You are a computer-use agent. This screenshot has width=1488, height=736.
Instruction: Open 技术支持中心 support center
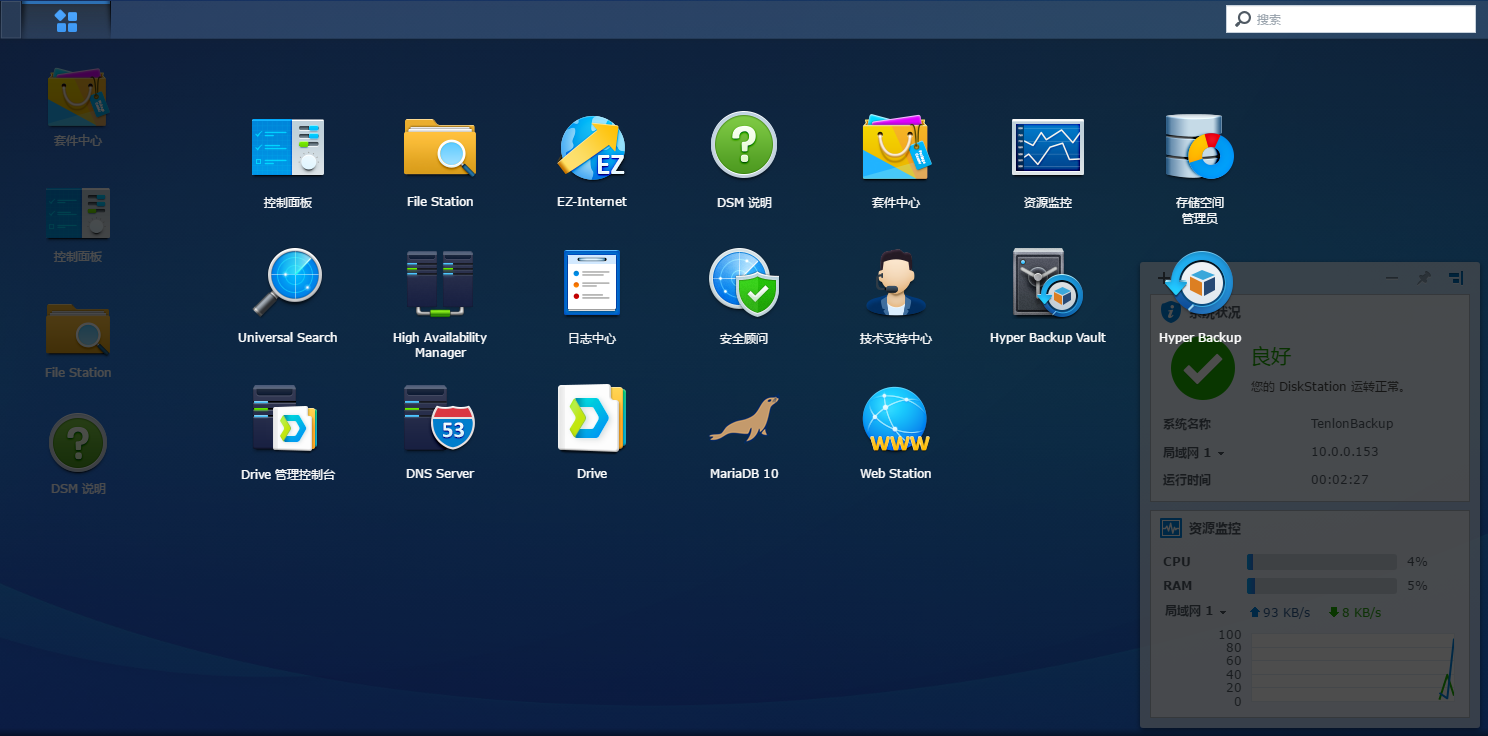click(x=896, y=283)
